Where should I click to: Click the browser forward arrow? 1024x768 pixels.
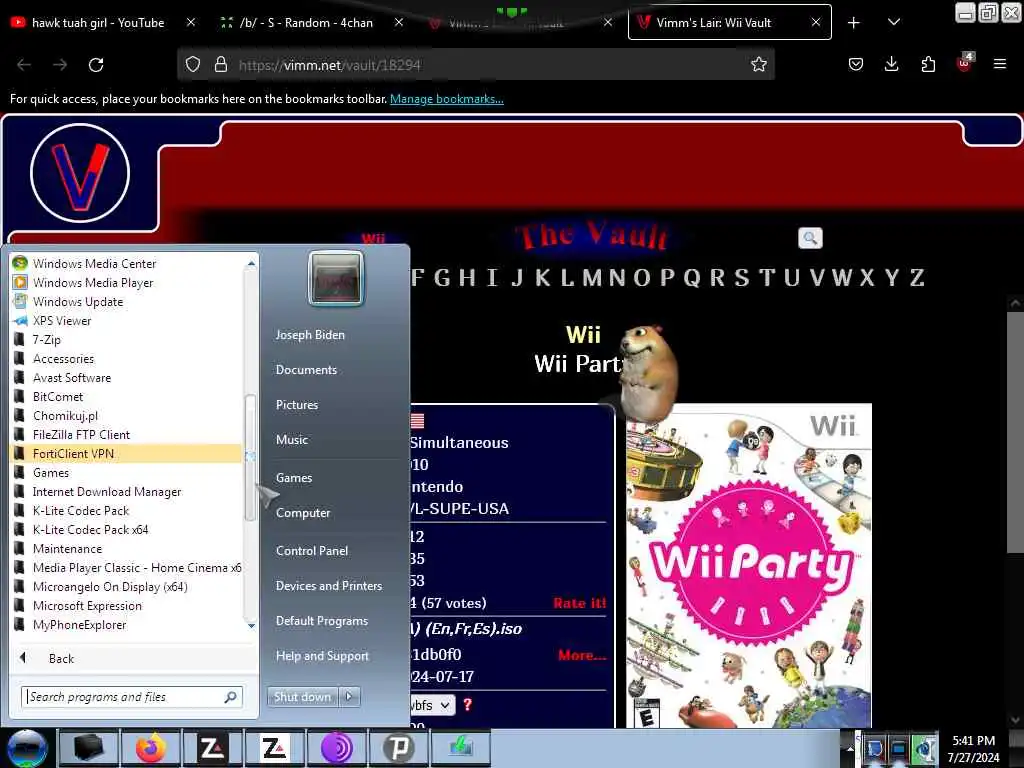60,65
